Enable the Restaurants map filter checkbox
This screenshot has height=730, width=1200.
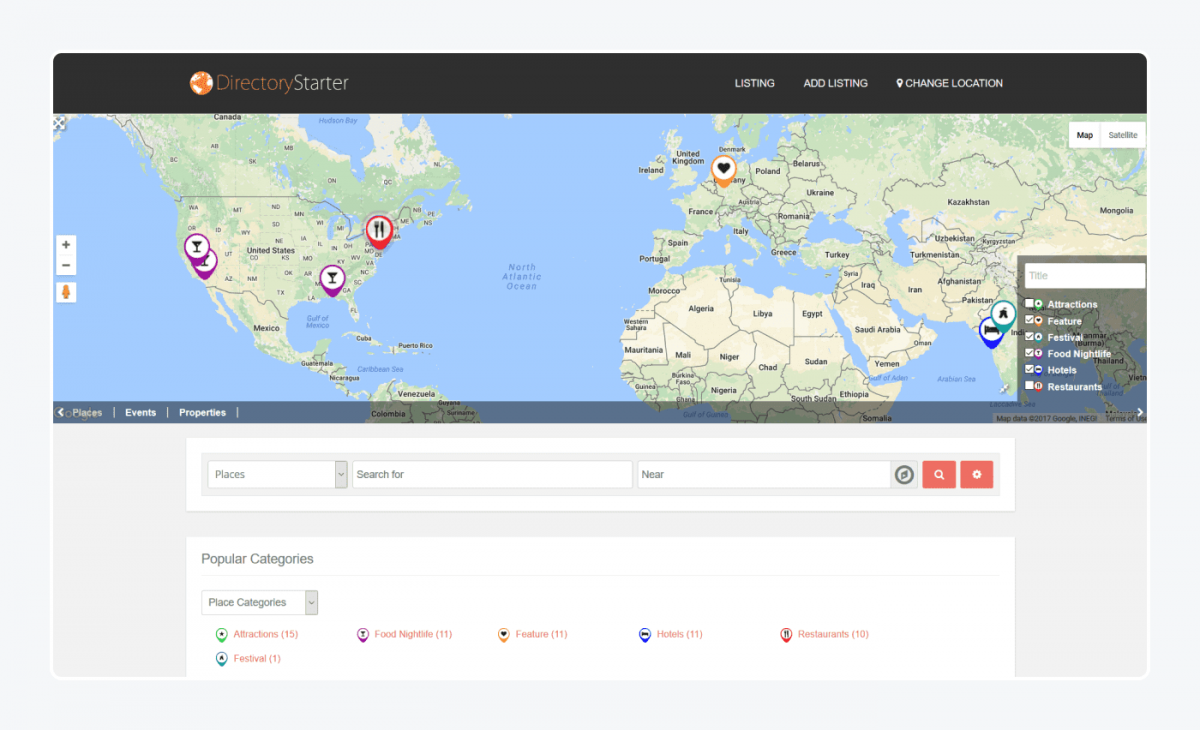(1031, 386)
